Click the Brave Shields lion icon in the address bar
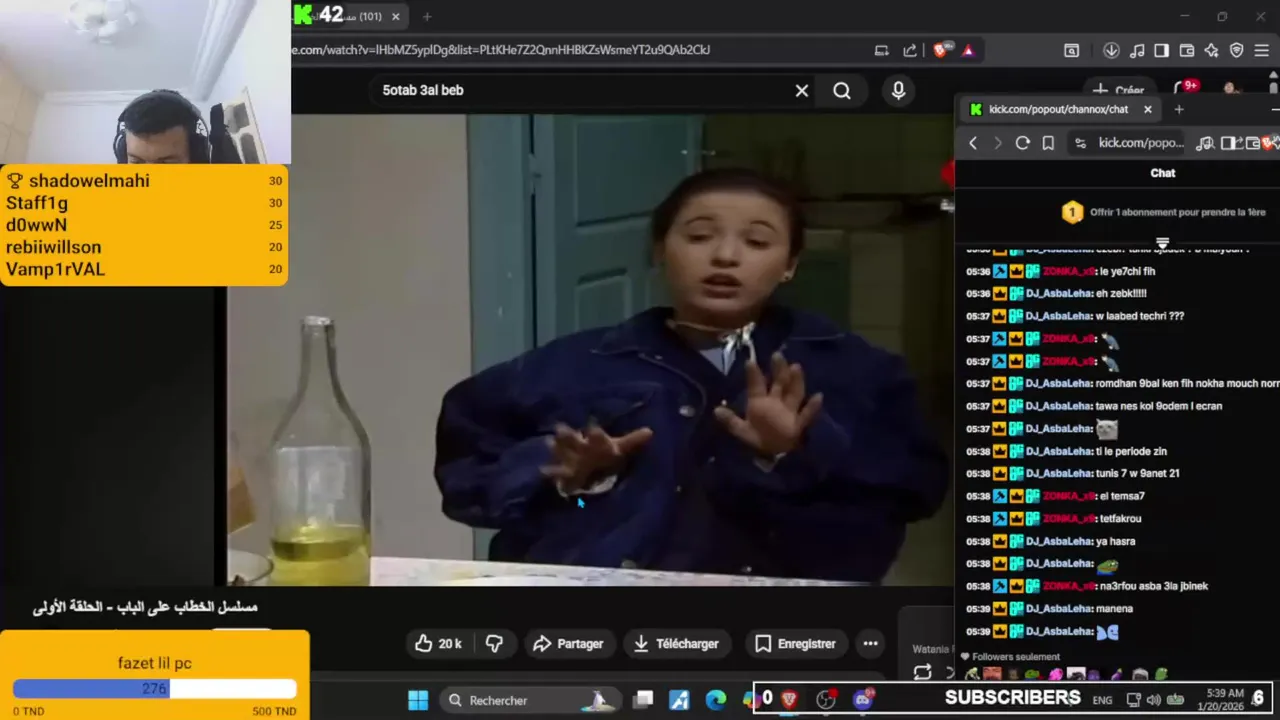 click(941, 50)
